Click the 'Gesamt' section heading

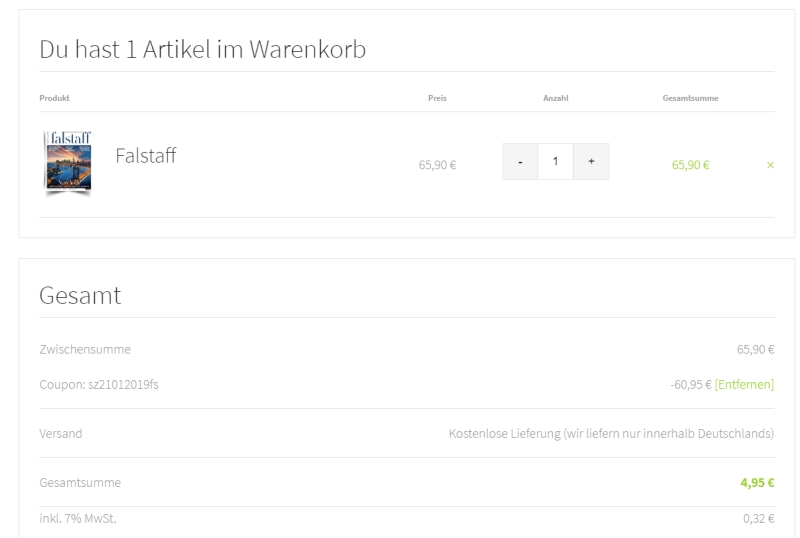[x=80, y=295]
